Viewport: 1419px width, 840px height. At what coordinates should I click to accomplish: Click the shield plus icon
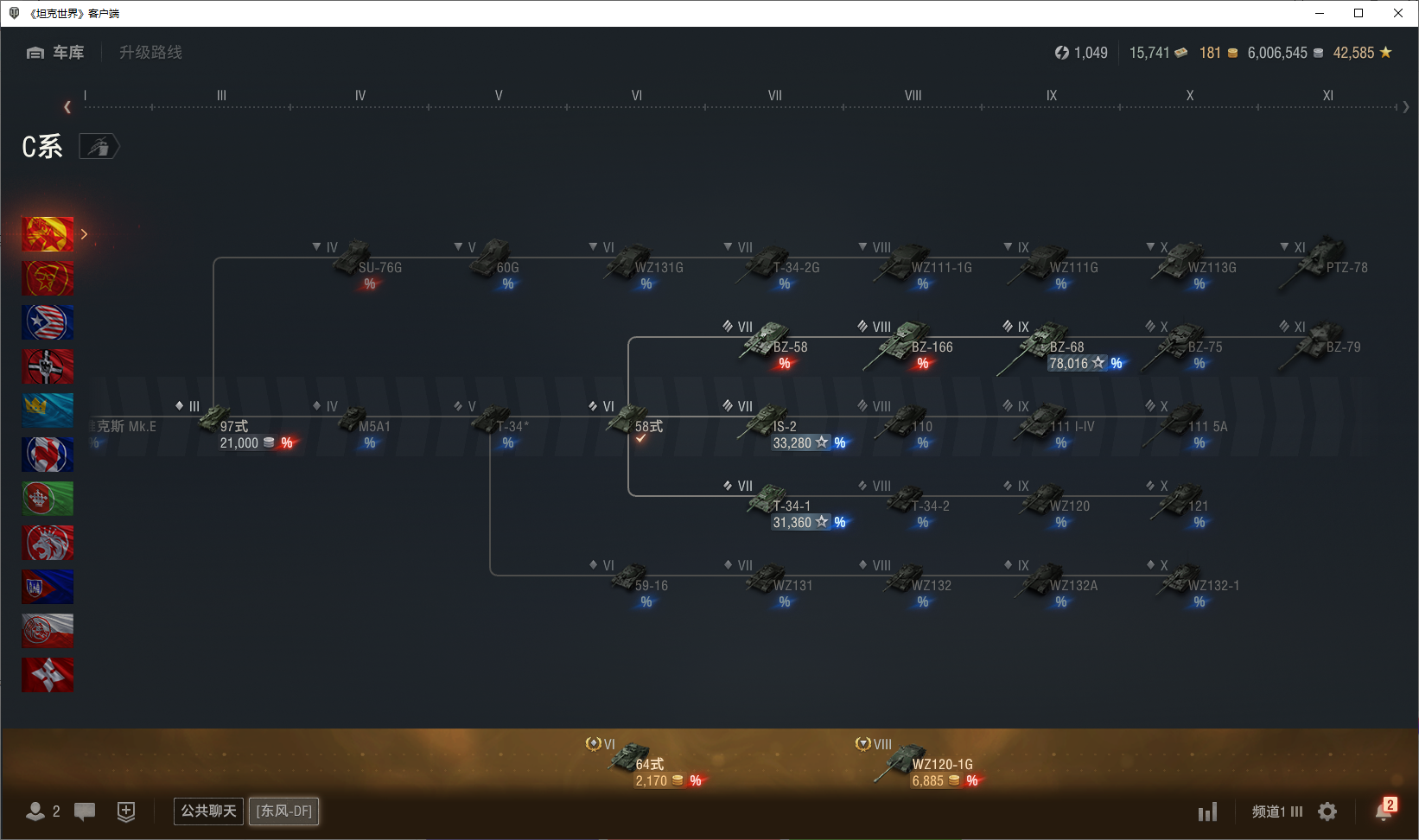pos(126,811)
